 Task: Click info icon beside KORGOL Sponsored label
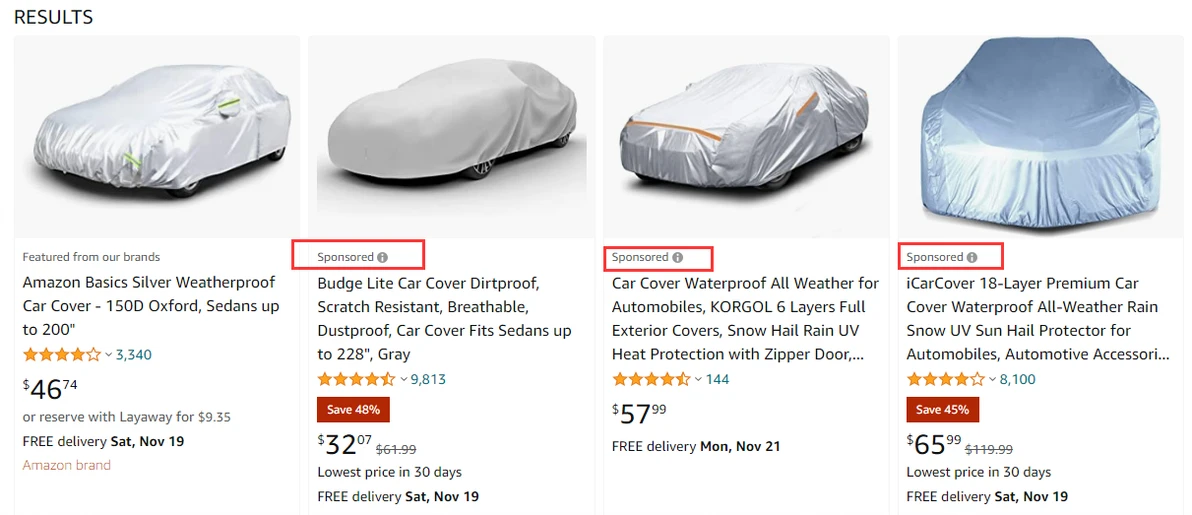(x=677, y=257)
